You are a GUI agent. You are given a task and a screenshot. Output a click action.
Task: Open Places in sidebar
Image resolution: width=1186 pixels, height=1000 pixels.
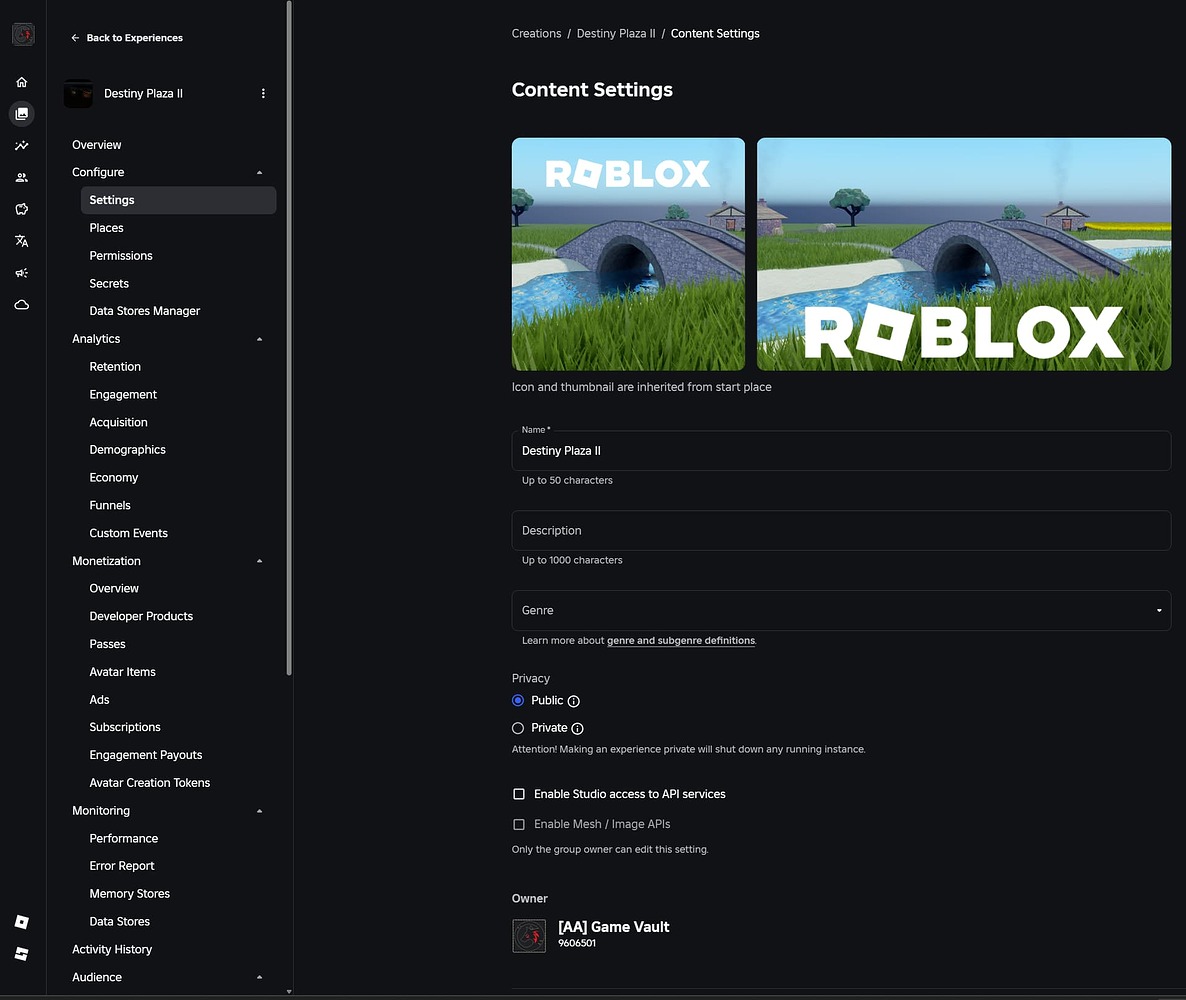[x=107, y=228]
